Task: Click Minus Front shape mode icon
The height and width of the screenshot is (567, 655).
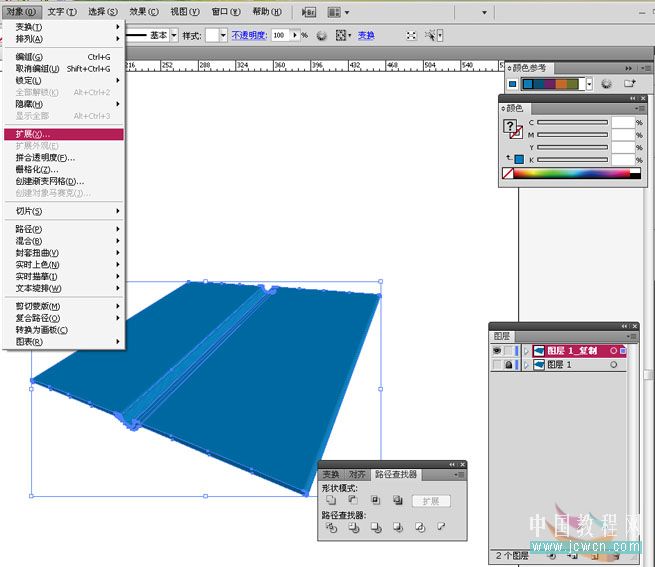Action: [353, 500]
